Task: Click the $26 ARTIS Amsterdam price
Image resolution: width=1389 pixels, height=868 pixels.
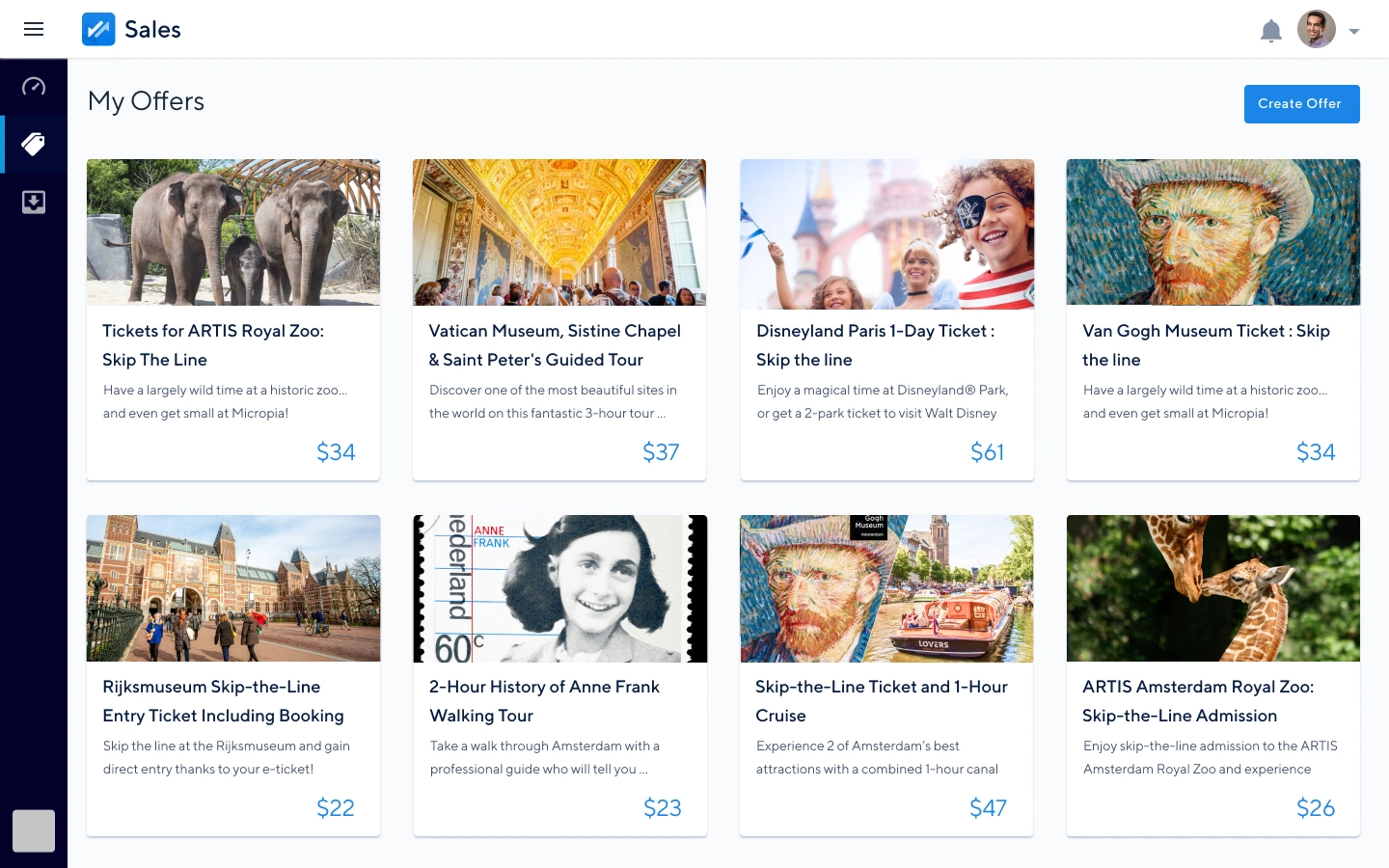Action: point(1316,808)
